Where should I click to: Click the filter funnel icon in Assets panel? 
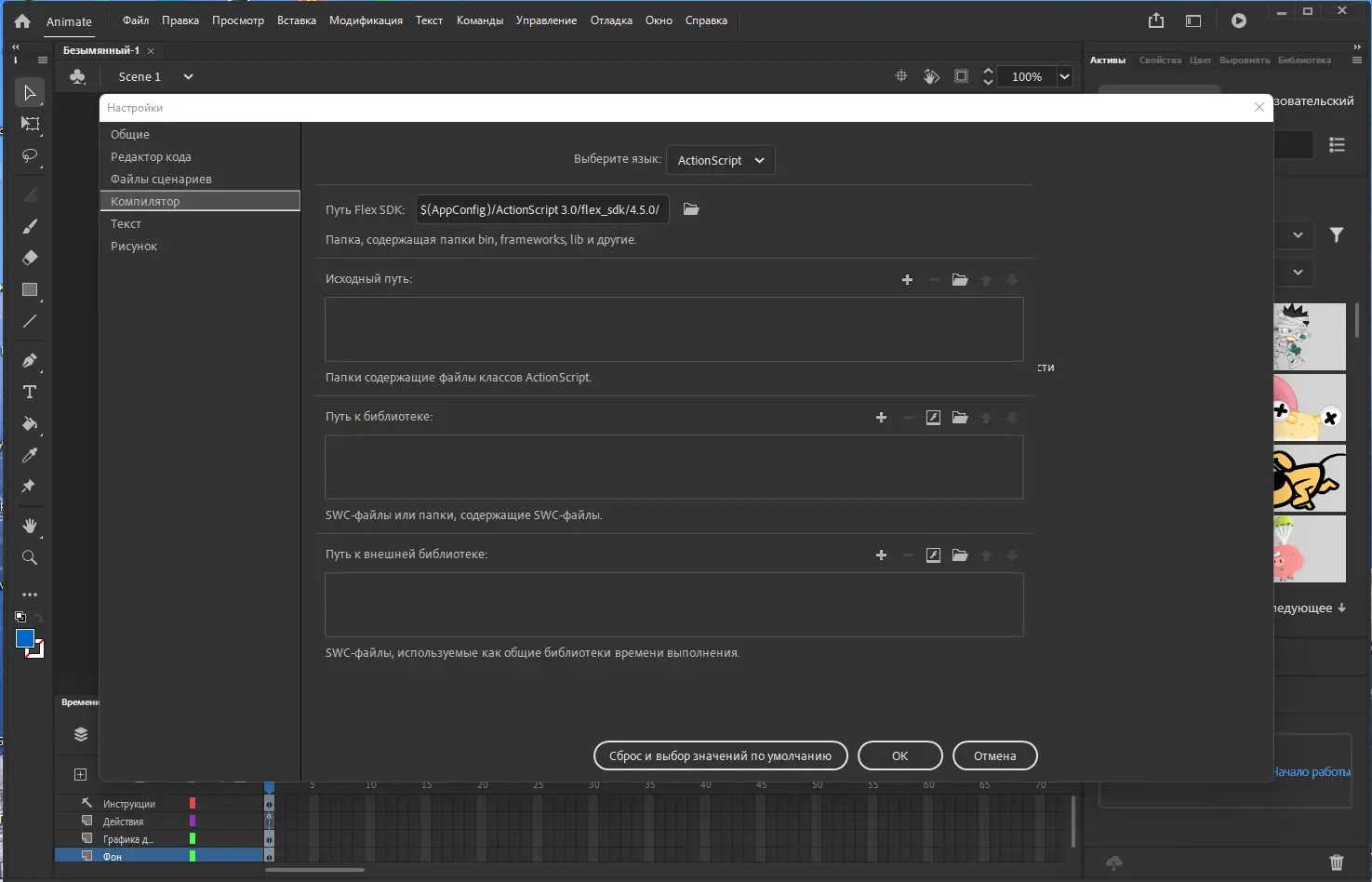[x=1337, y=235]
